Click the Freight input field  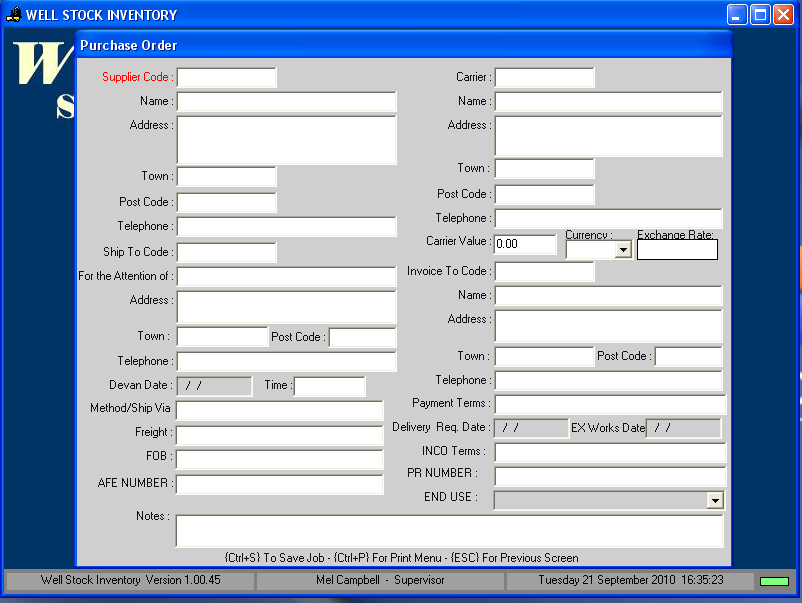(x=279, y=435)
